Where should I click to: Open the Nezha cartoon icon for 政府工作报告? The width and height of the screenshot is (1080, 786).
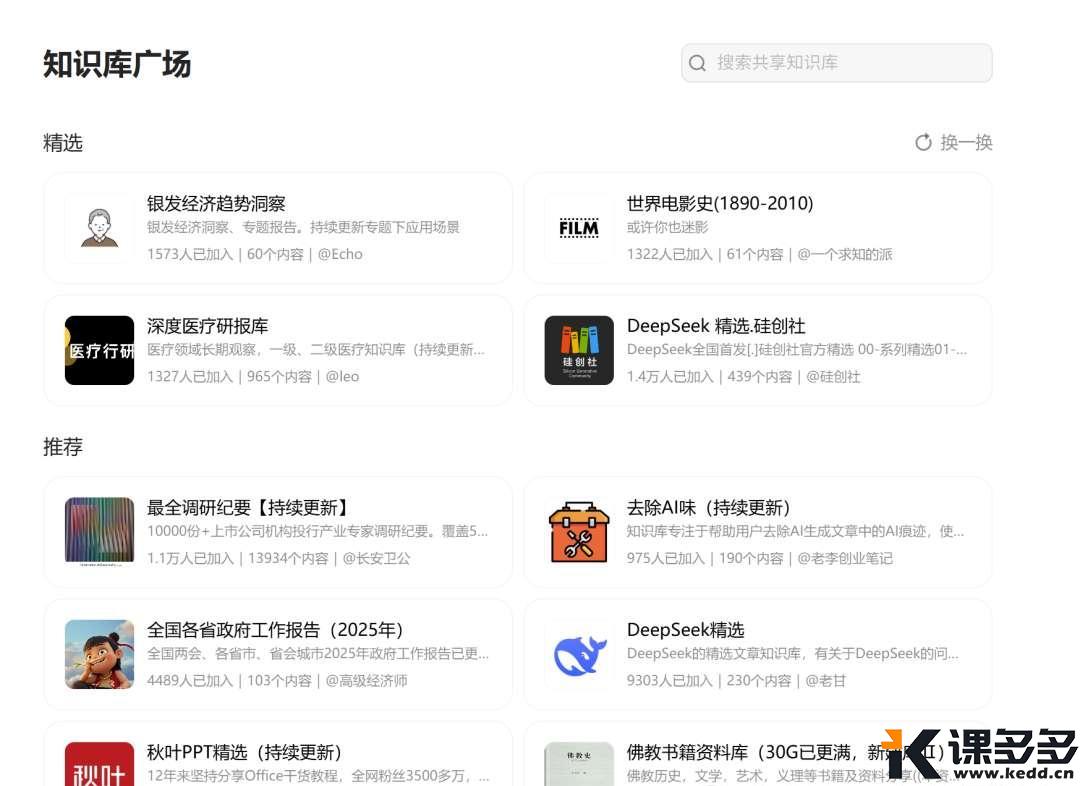point(99,654)
